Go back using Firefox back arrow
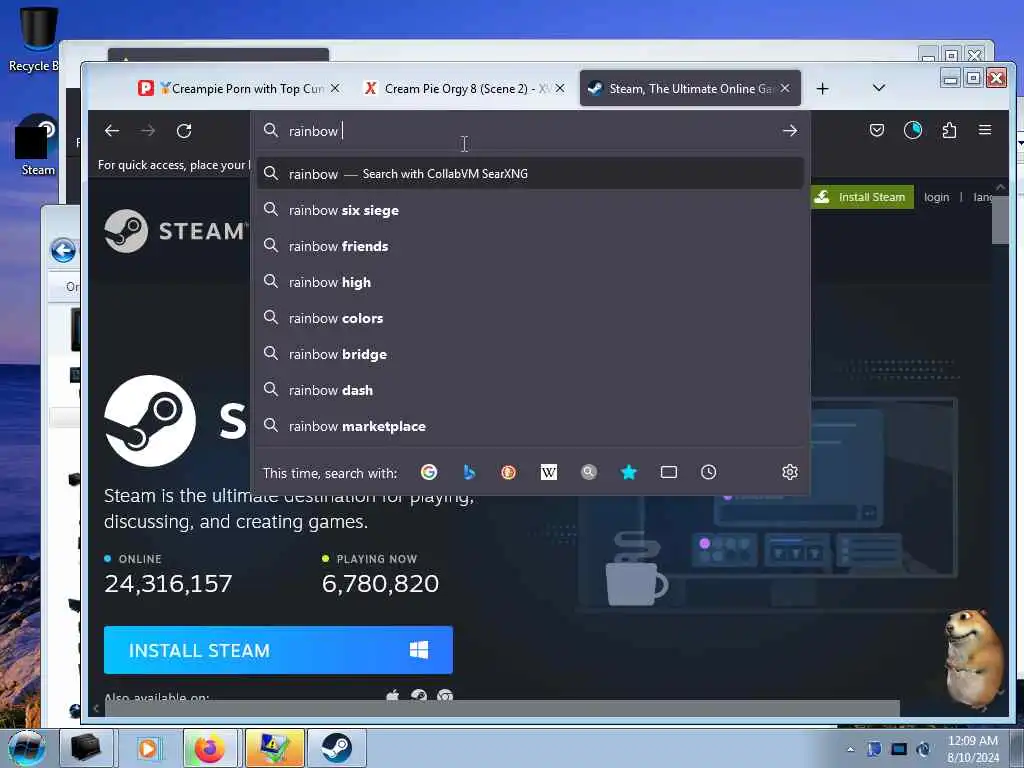This screenshot has width=1024, height=768. click(x=112, y=131)
